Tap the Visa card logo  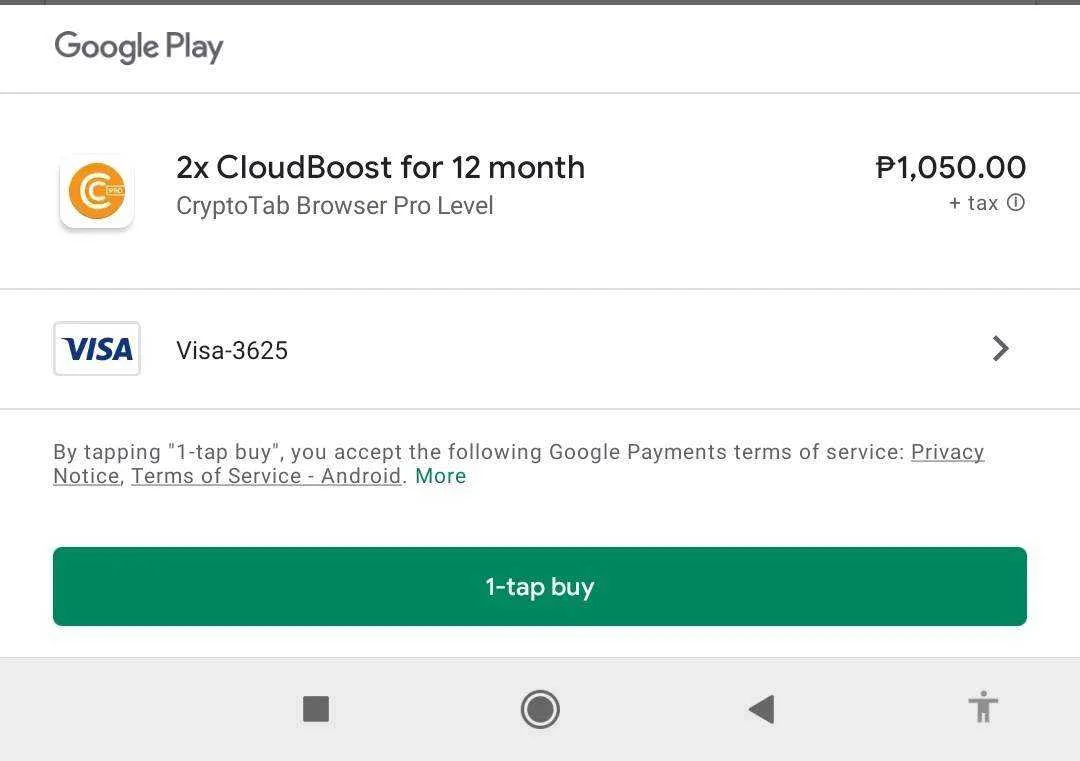click(x=97, y=348)
